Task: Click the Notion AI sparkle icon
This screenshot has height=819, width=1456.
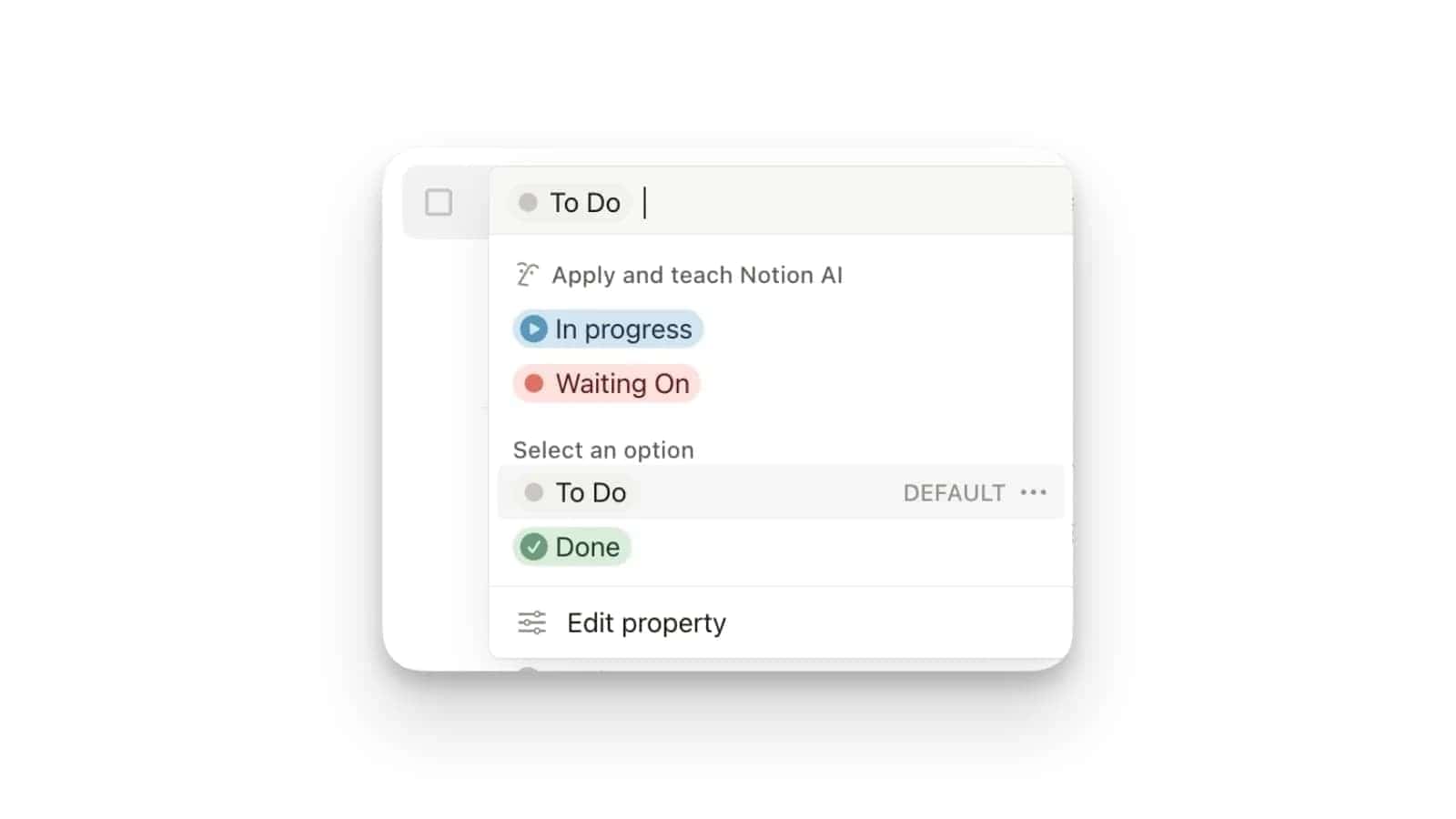Action: pos(529,274)
